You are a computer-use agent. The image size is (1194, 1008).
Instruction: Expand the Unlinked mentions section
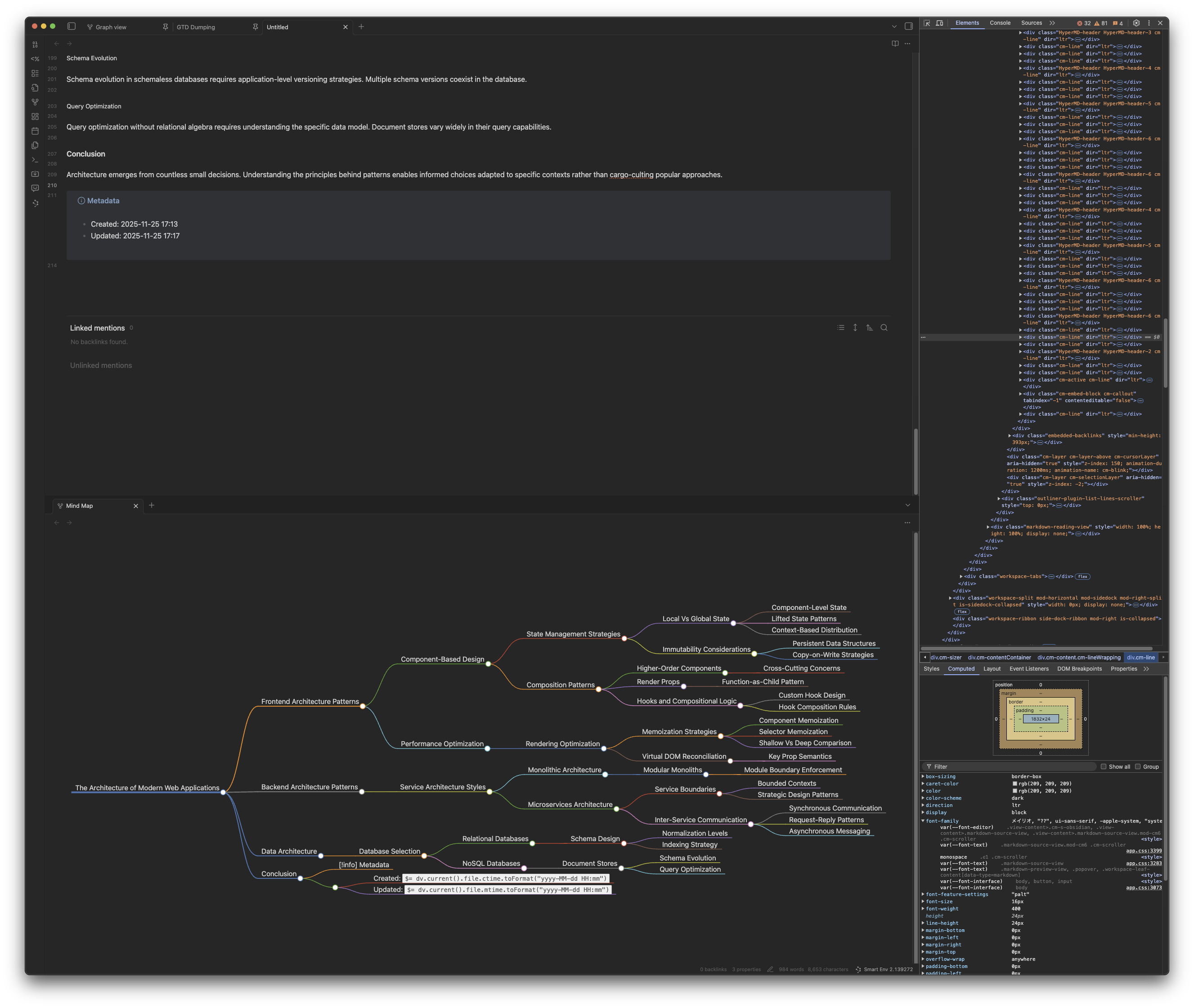point(101,365)
